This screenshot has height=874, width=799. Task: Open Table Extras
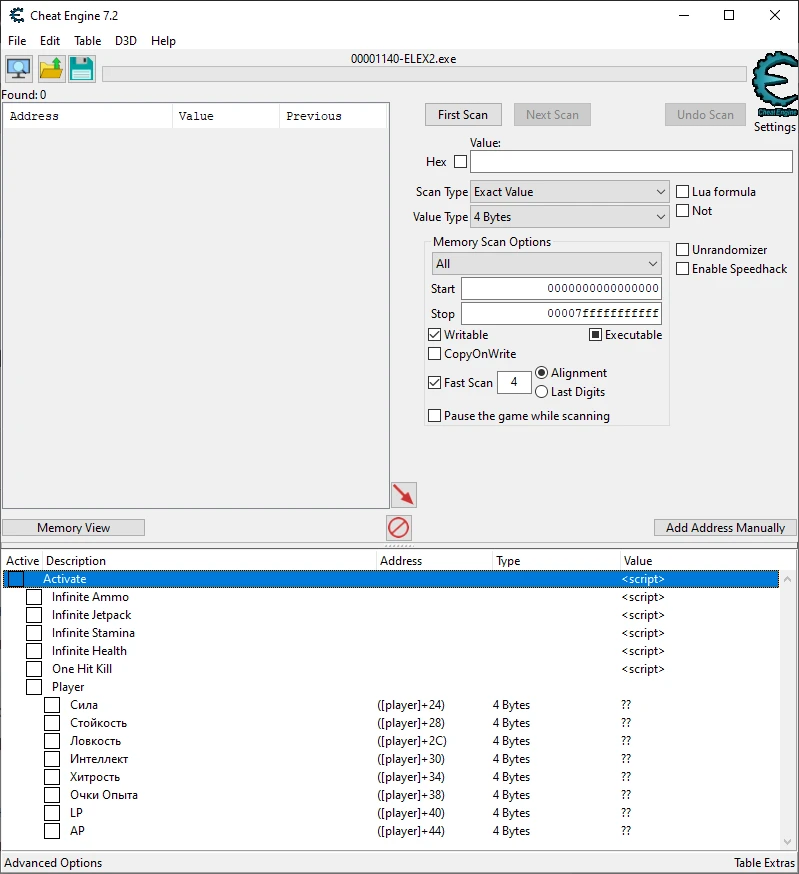pyautogui.click(x=764, y=863)
